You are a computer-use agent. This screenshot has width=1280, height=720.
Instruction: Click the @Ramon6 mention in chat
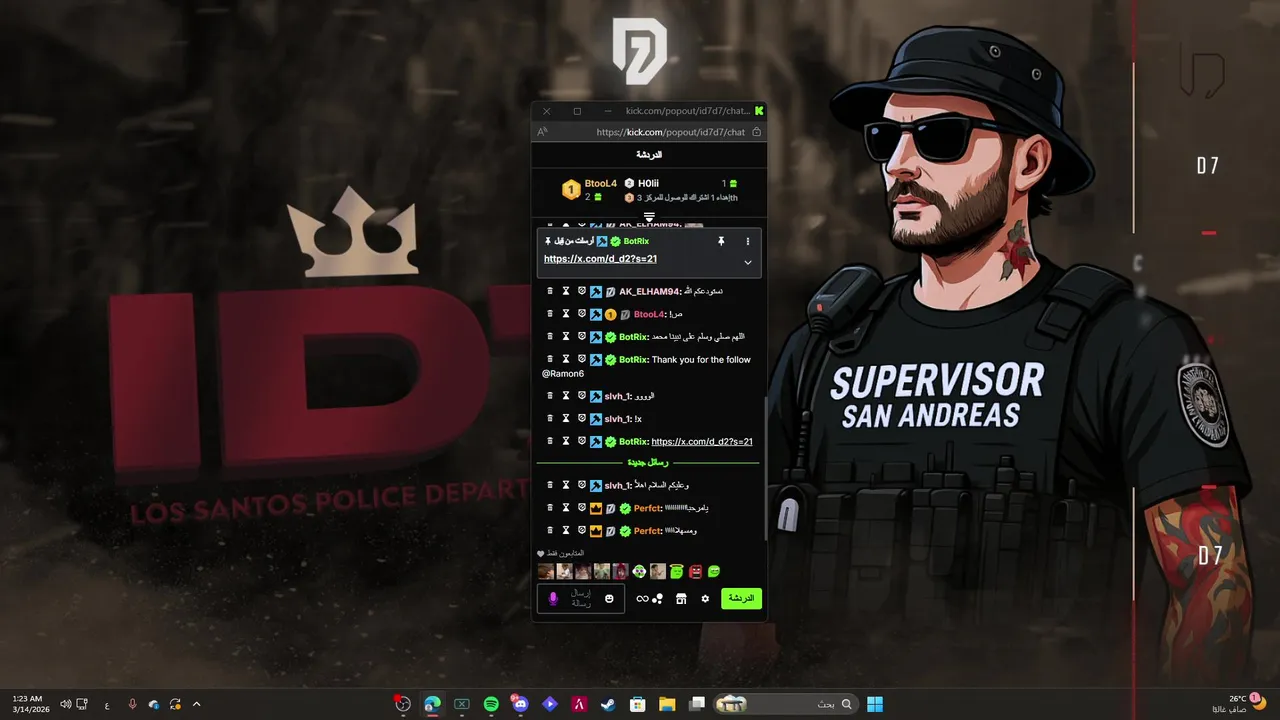click(x=563, y=373)
